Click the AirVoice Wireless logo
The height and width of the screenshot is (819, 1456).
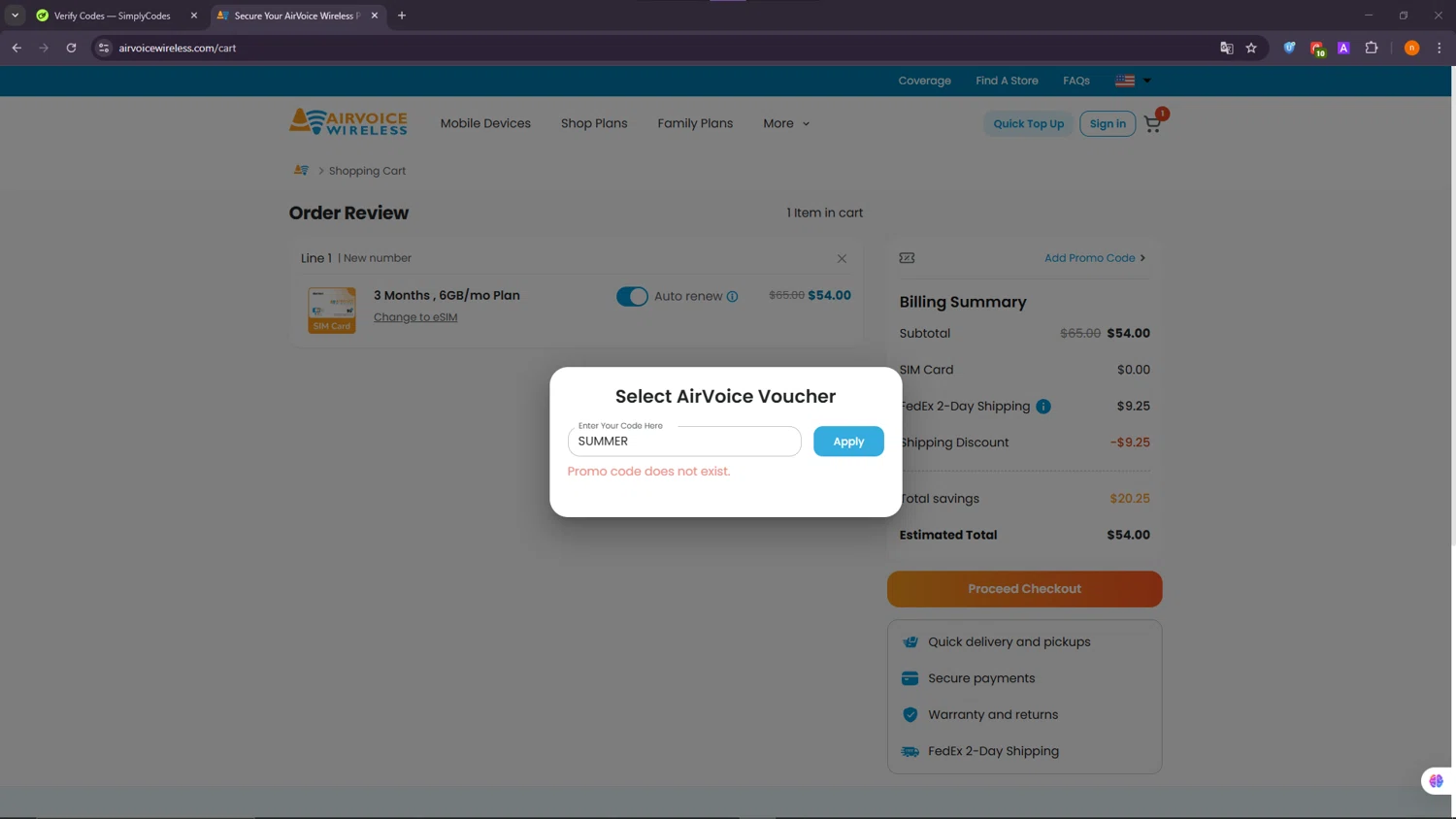coord(348,122)
